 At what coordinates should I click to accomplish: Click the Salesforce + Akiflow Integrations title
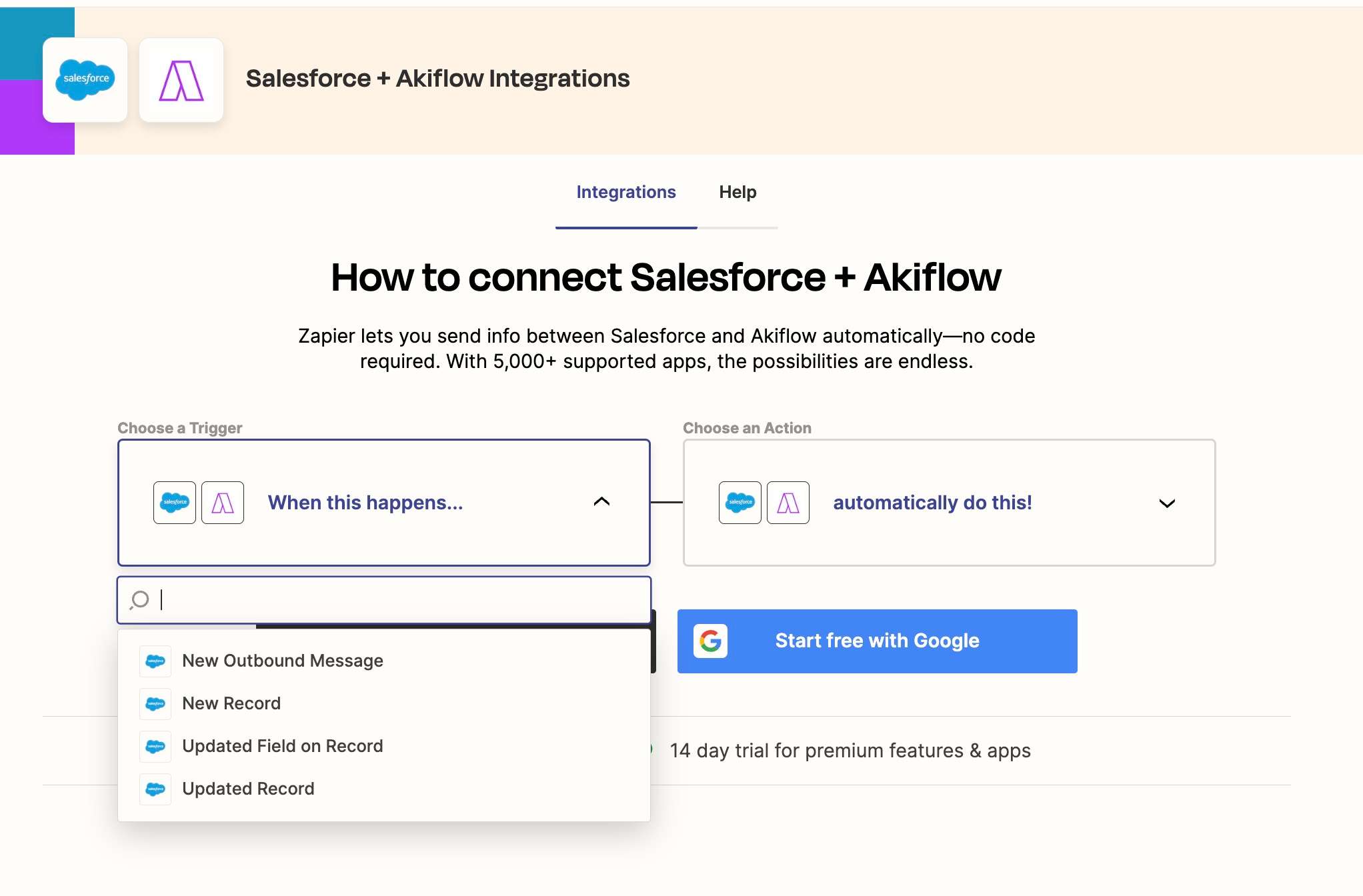(x=437, y=79)
